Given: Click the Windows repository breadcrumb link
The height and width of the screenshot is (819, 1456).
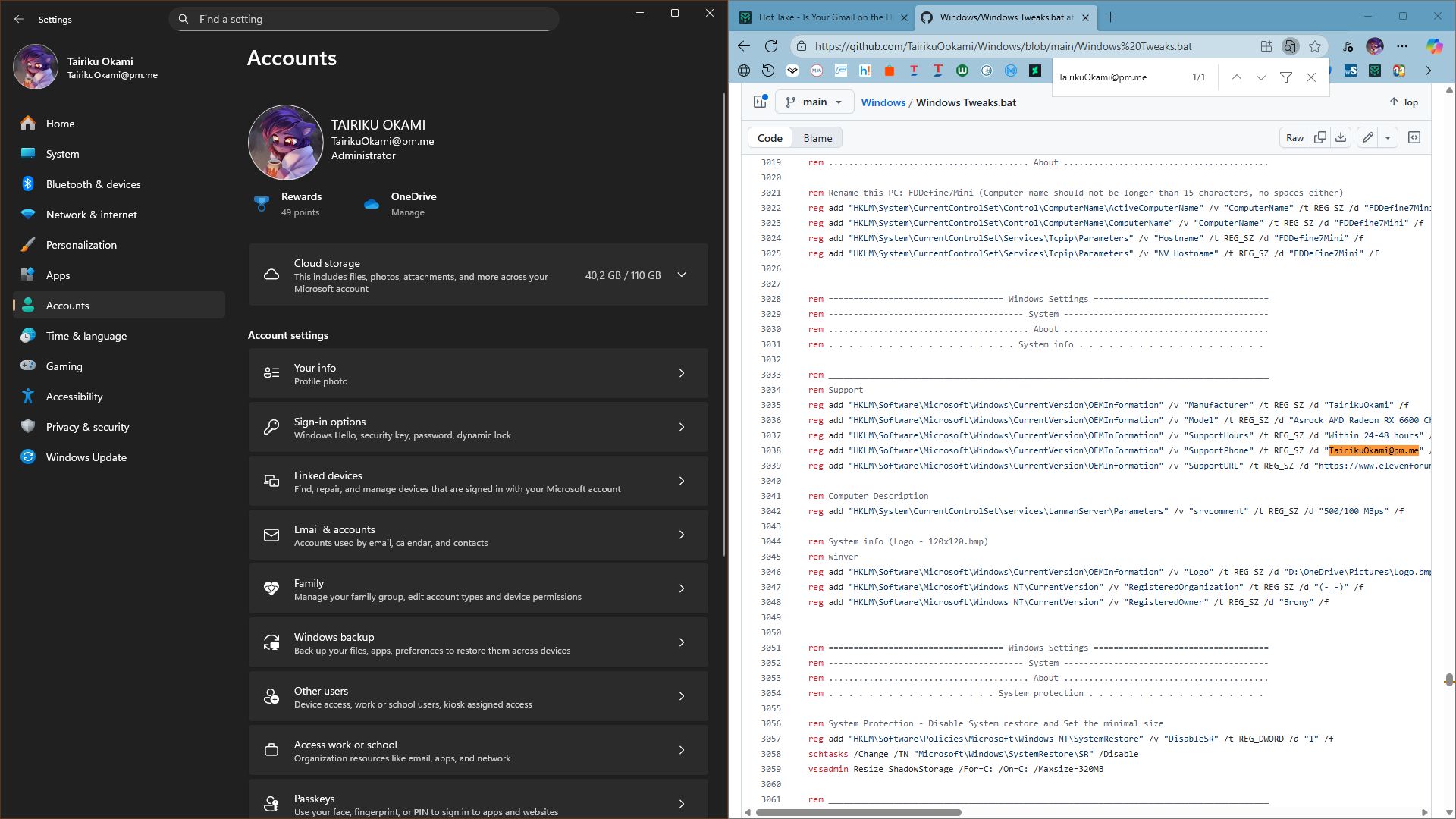Looking at the screenshot, I should pyautogui.click(x=883, y=102).
